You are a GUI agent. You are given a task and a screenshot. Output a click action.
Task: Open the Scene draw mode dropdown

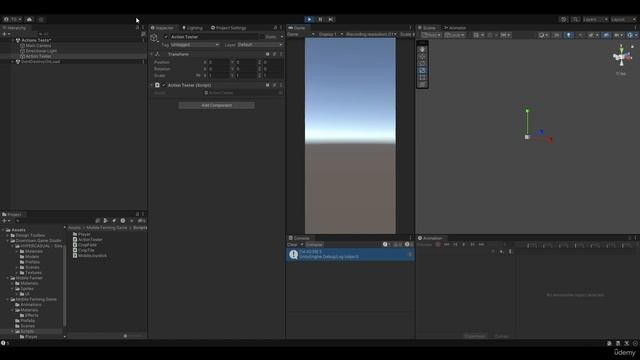point(543,35)
